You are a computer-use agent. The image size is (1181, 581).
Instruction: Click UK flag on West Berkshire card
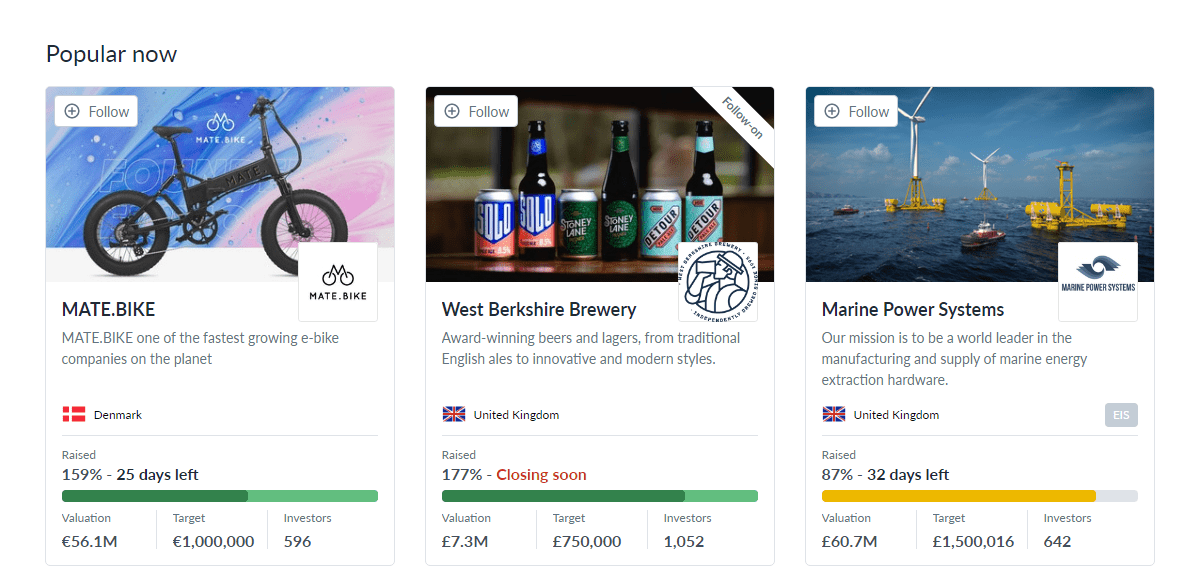[x=453, y=414]
